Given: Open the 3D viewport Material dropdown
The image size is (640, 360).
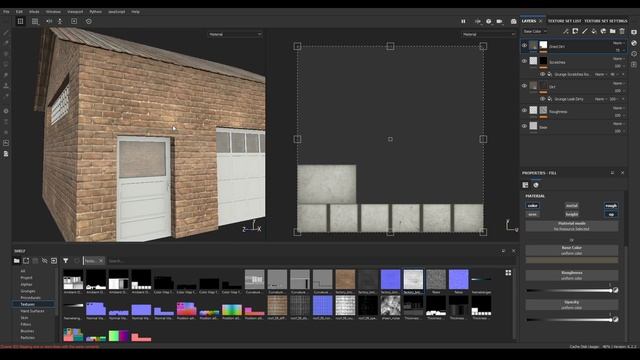Looking at the screenshot, I should (235, 34).
